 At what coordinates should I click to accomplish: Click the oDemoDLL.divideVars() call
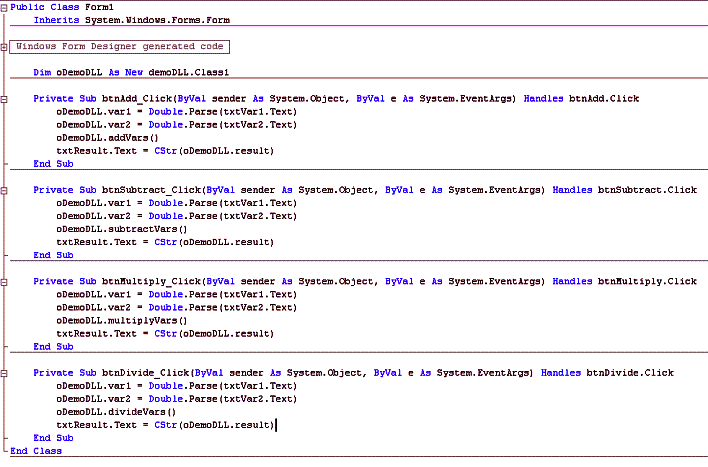click(116, 412)
